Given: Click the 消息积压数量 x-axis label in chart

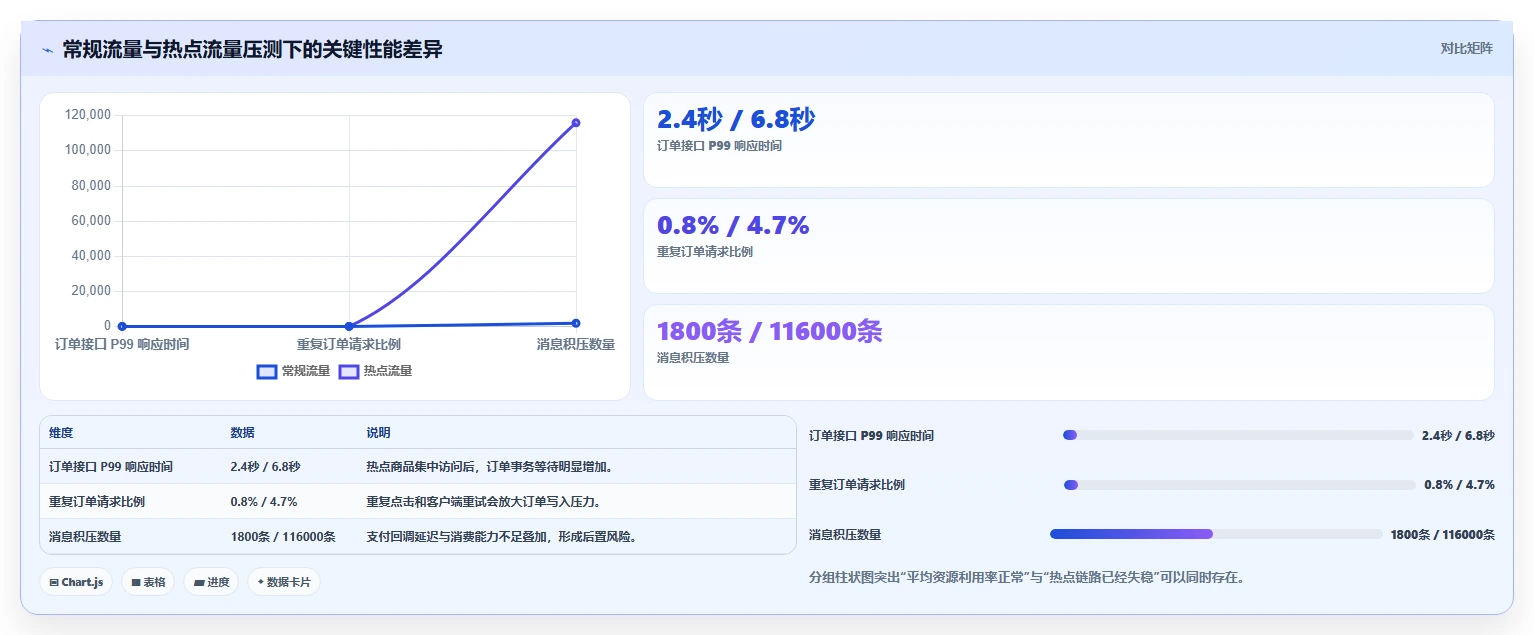Looking at the screenshot, I should click(575, 344).
